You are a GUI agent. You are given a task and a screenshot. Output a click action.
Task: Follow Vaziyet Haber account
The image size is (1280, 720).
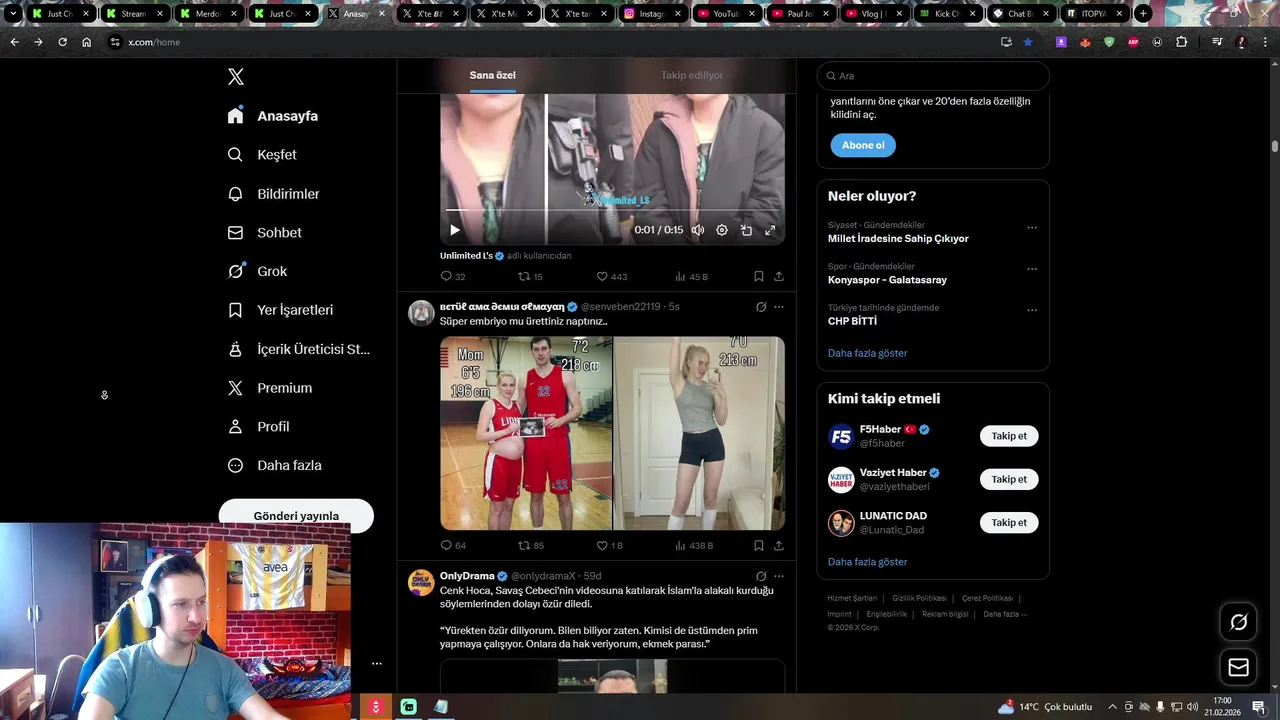[1009, 479]
